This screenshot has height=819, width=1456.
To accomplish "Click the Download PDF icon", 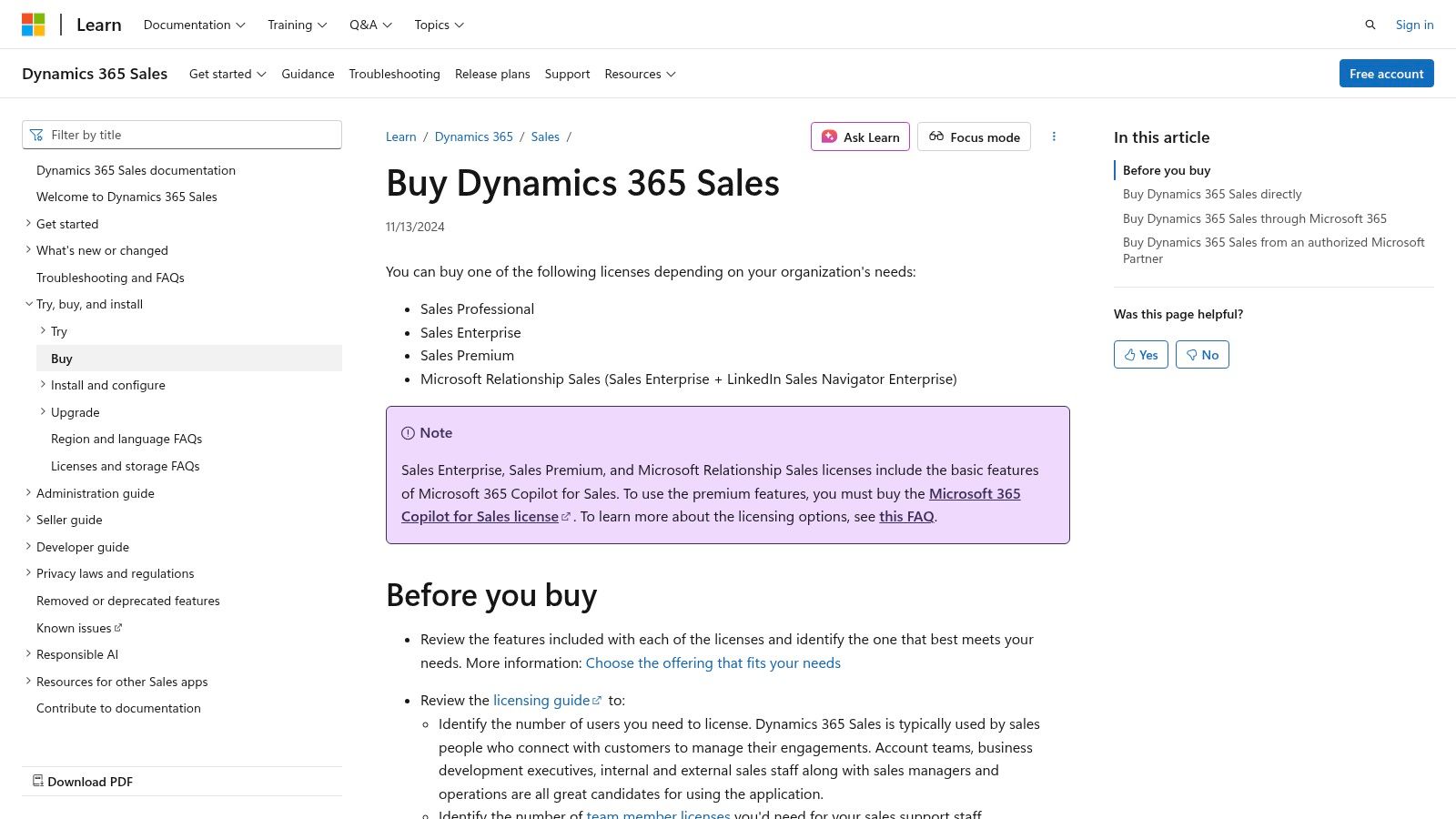I will [38, 781].
